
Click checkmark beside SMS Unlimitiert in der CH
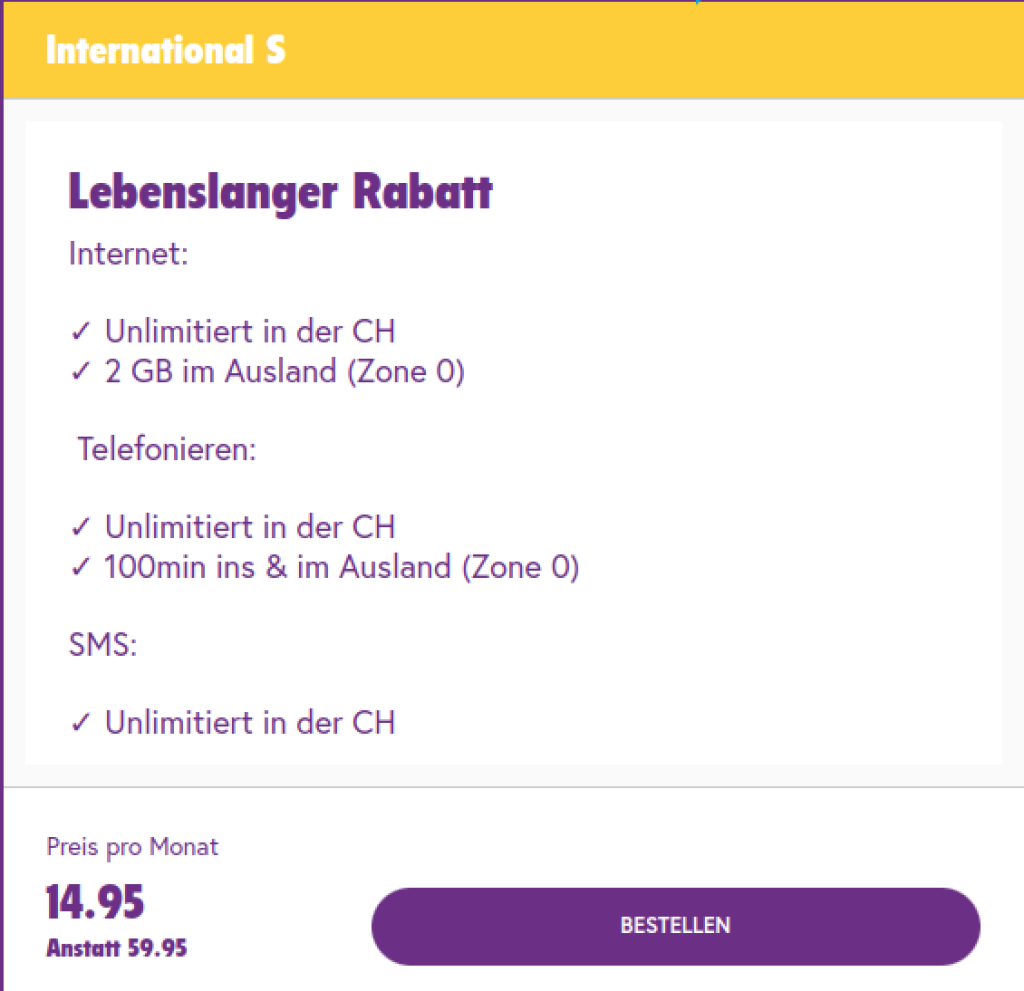pyautogui.click(x=81, y=722)
